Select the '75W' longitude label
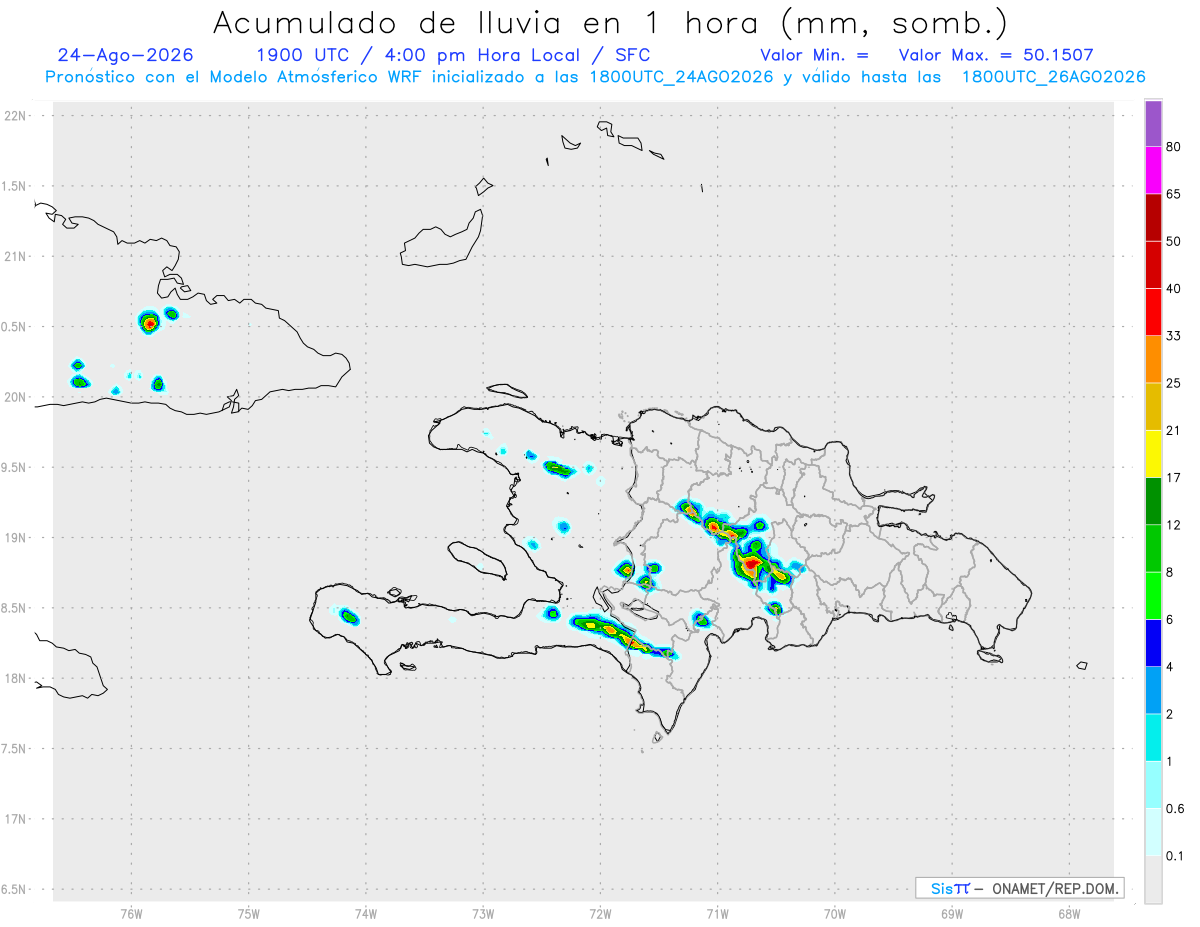The width and height of the screenshot is (1200, 927). [249, 913]
